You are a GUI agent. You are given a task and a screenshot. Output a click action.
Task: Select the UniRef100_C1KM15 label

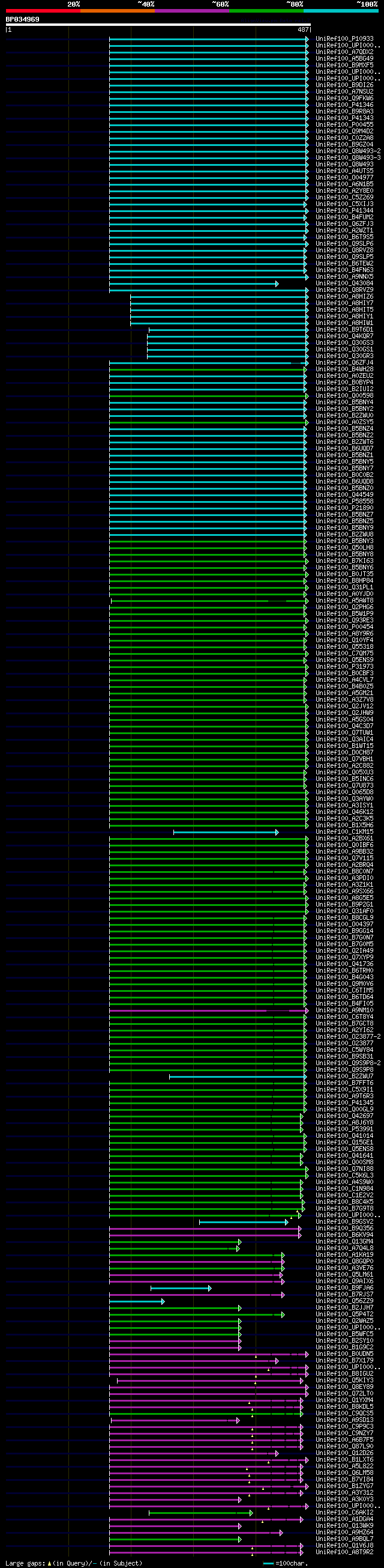pos(344,831)
